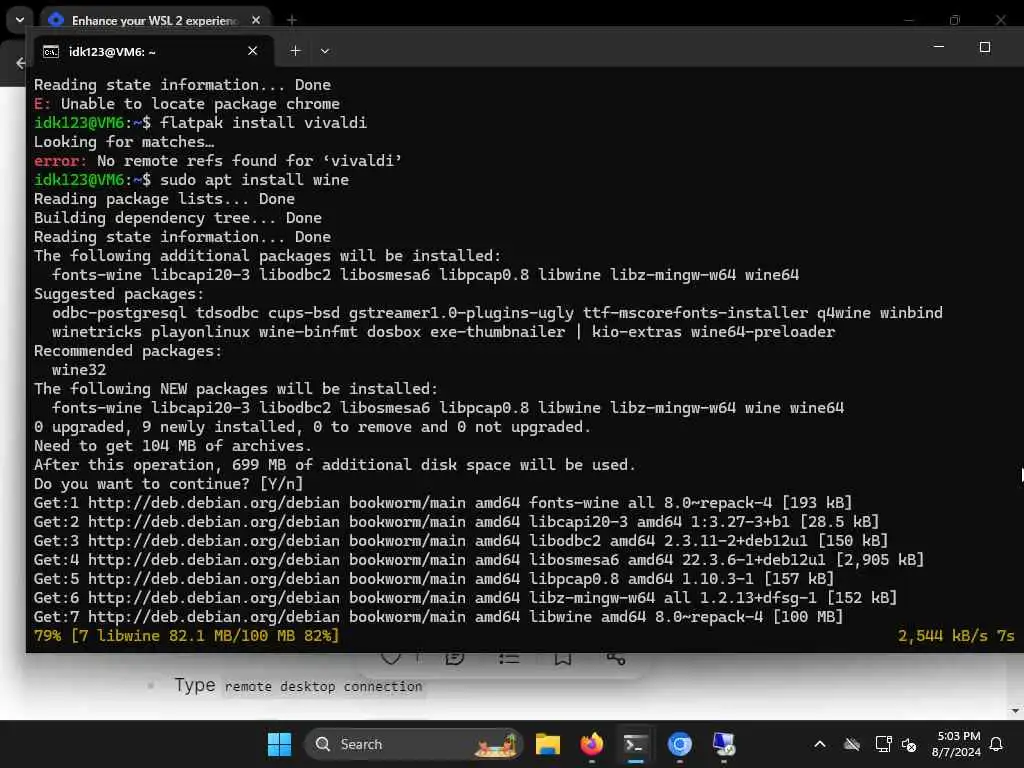Screen dimensions: 1024x768
Task: Open notifications with the bell icon
Action: pyautogui.click(x=997, y=744)
